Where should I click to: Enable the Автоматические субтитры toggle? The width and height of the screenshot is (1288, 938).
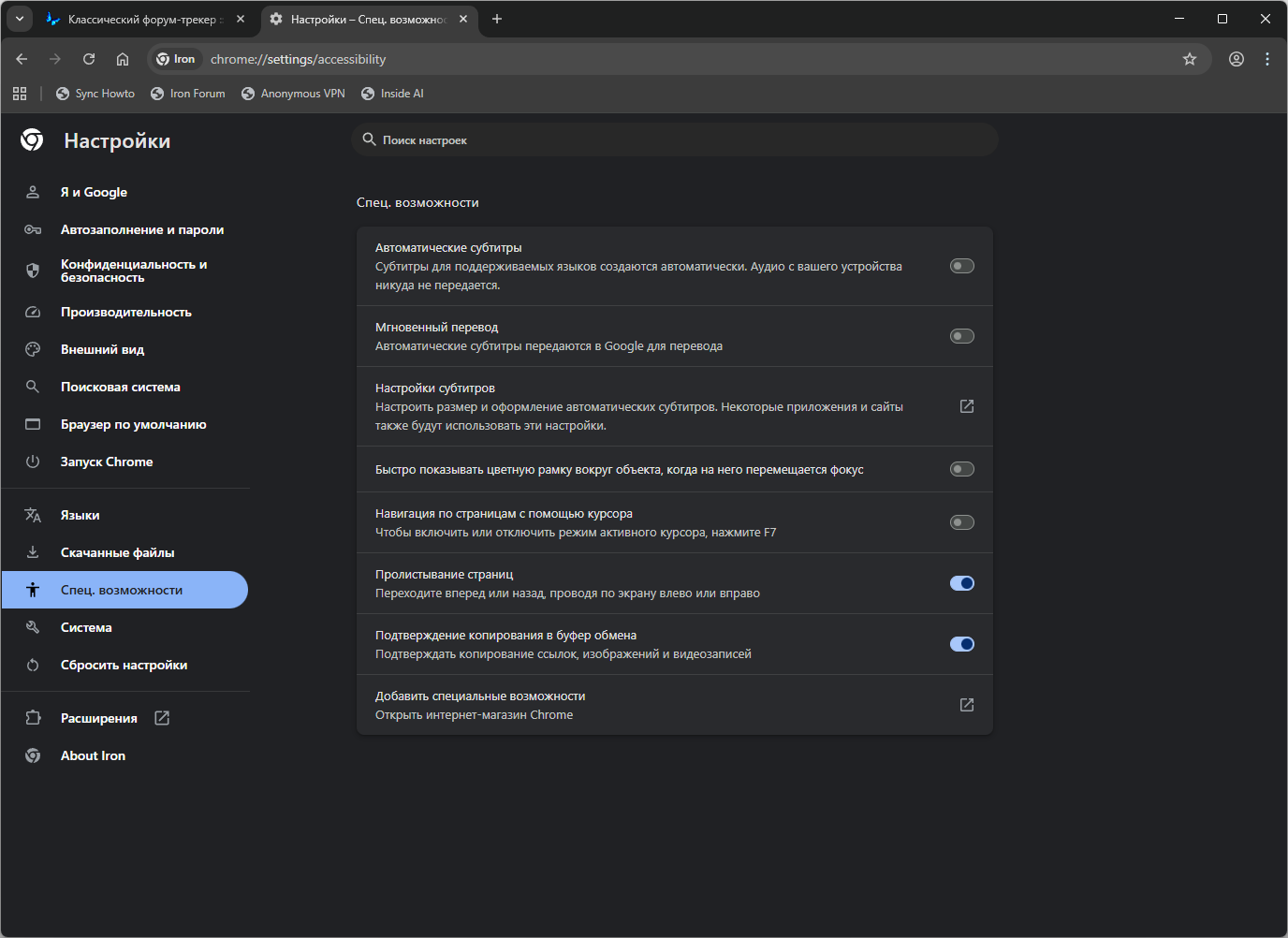coord(961,266)
